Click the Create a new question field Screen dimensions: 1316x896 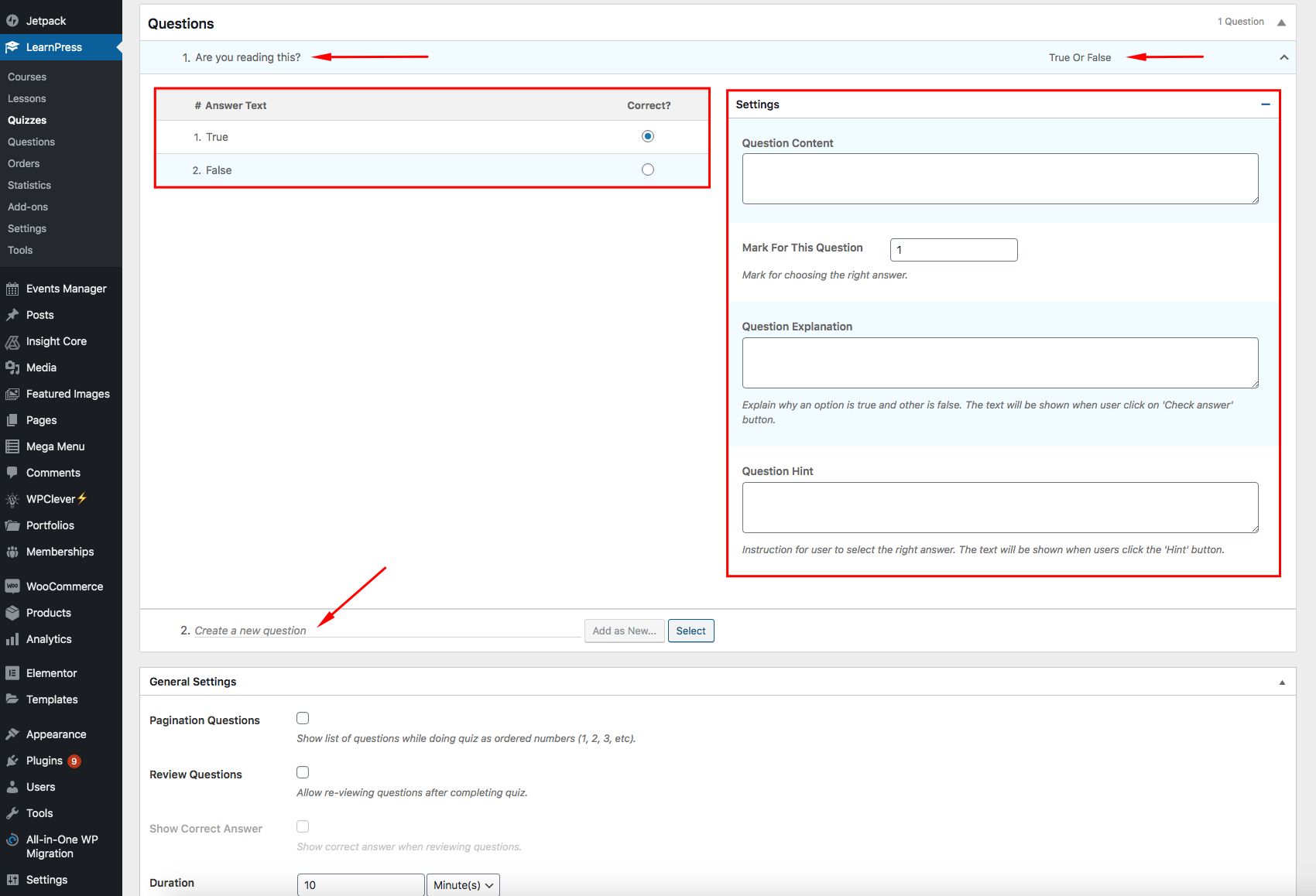pyautogui.click(x=387, y=631)
